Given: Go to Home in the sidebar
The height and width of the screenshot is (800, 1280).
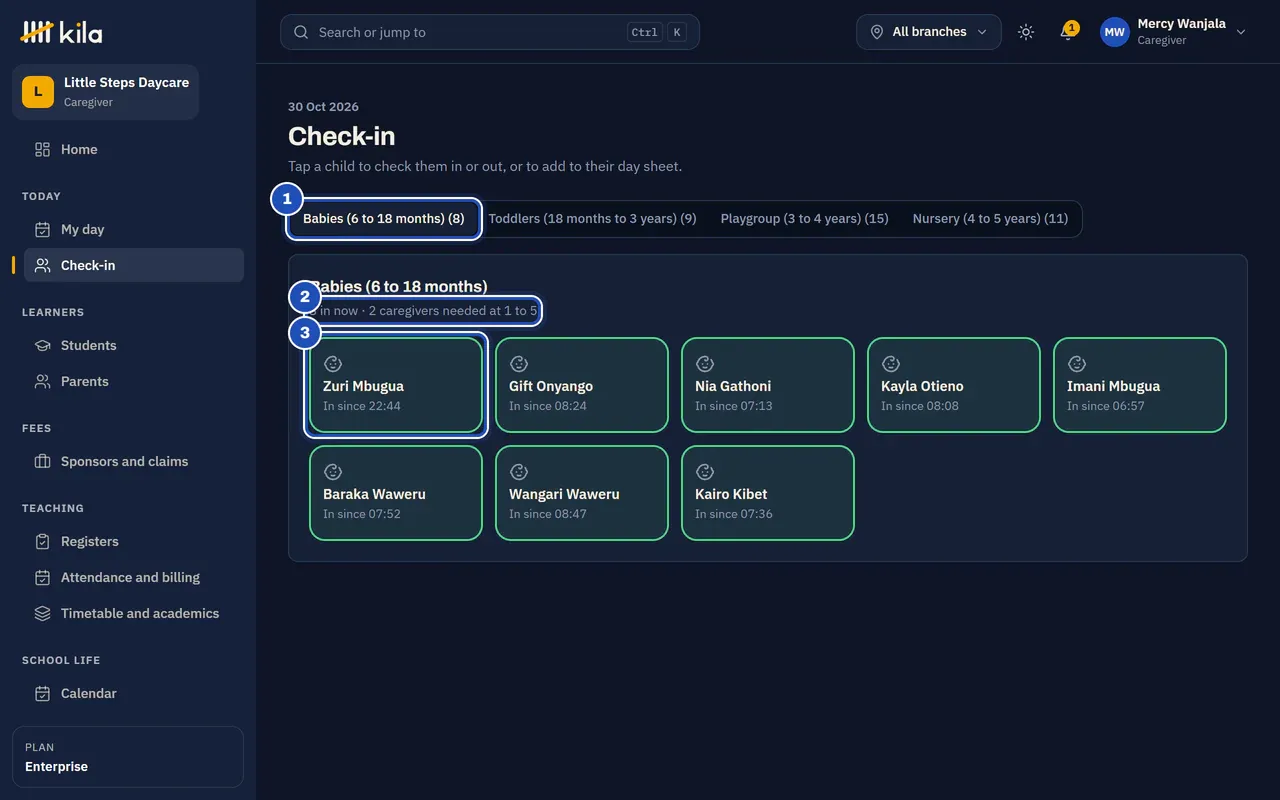Looking at the screenshot, I should pyautogui.click(x=134, y=150).
